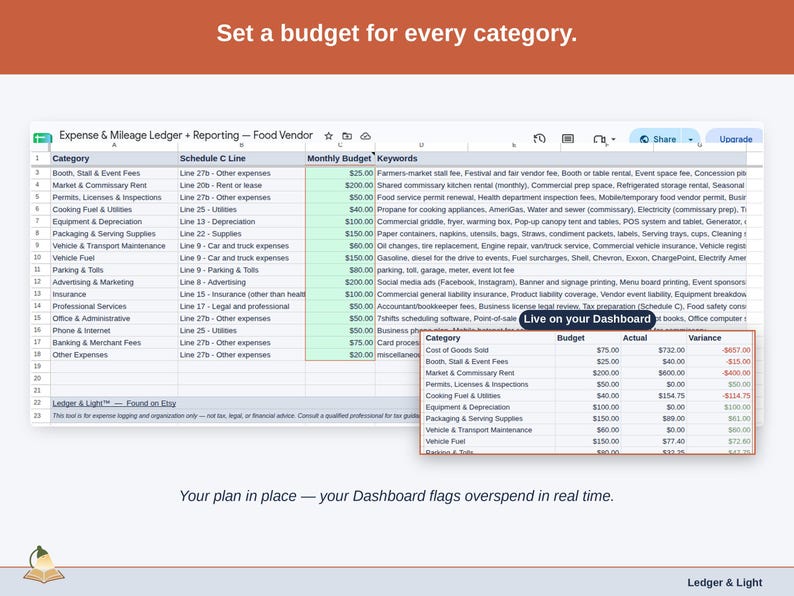Click the $732.00 actual value
The width and height of the screenshot is (794, 596).
coord(671,350)
